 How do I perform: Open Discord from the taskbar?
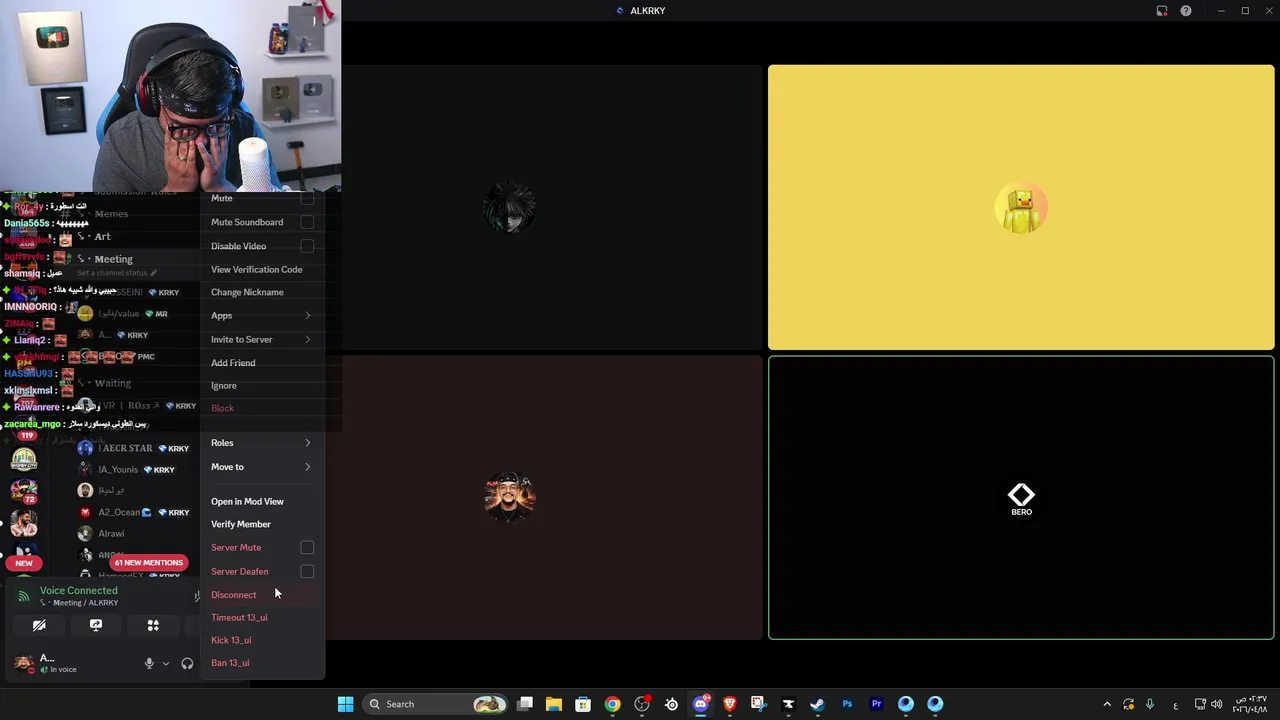pyautogui.click(x=701, y=704)
